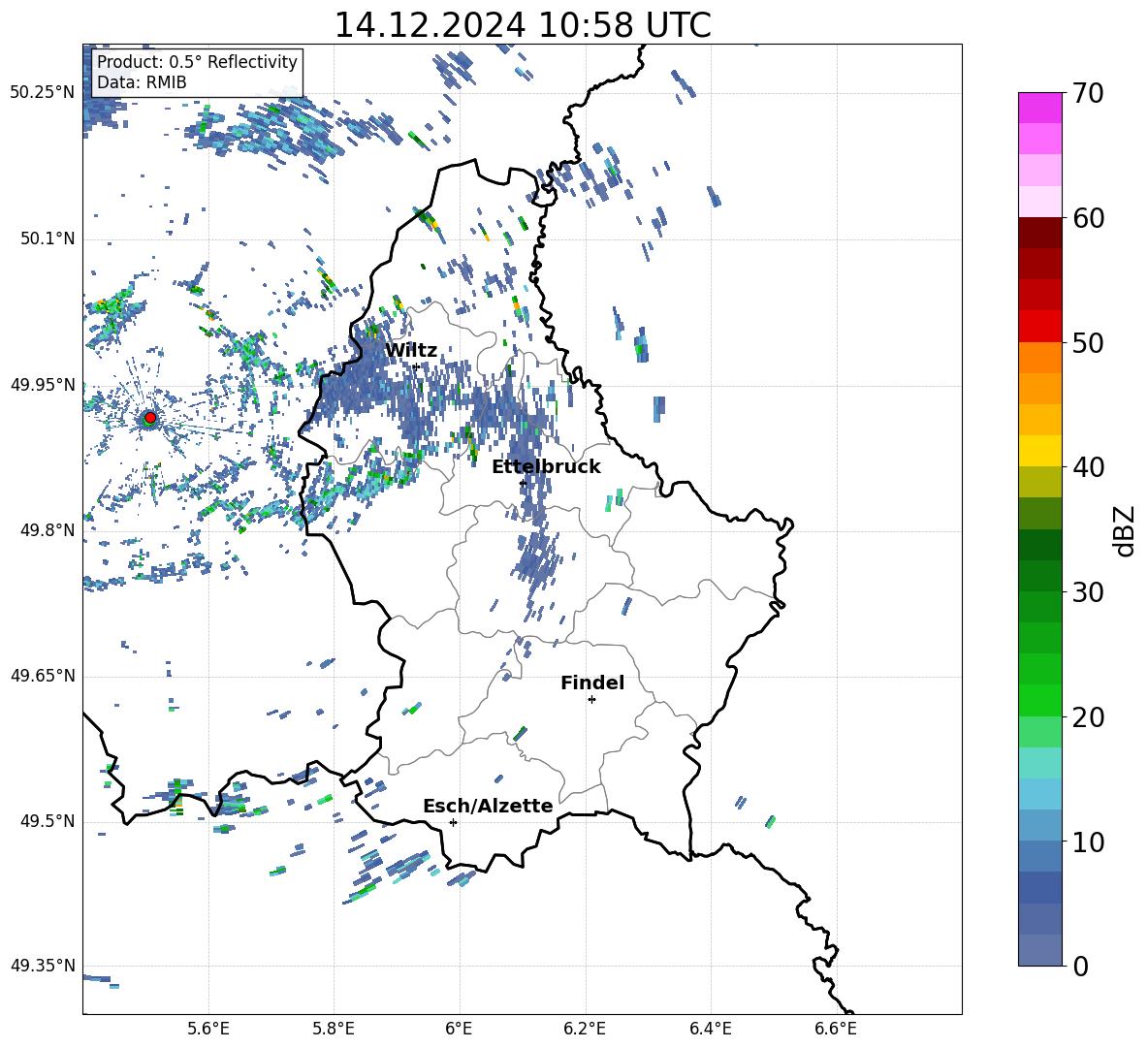This screenshot has height=1048, width=1148.
Task: Click the colorbar tick label 20
Action: click(x=1088, y=717)
